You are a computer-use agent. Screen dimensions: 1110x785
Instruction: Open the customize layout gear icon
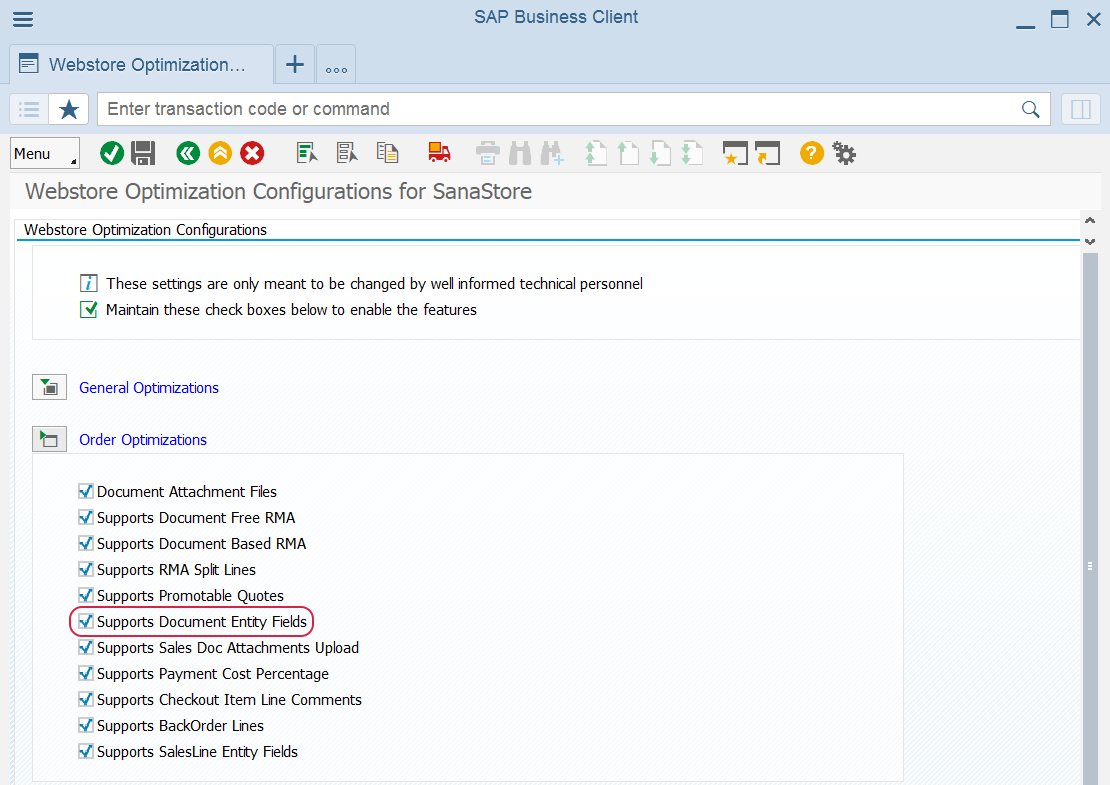coord(844,153)
